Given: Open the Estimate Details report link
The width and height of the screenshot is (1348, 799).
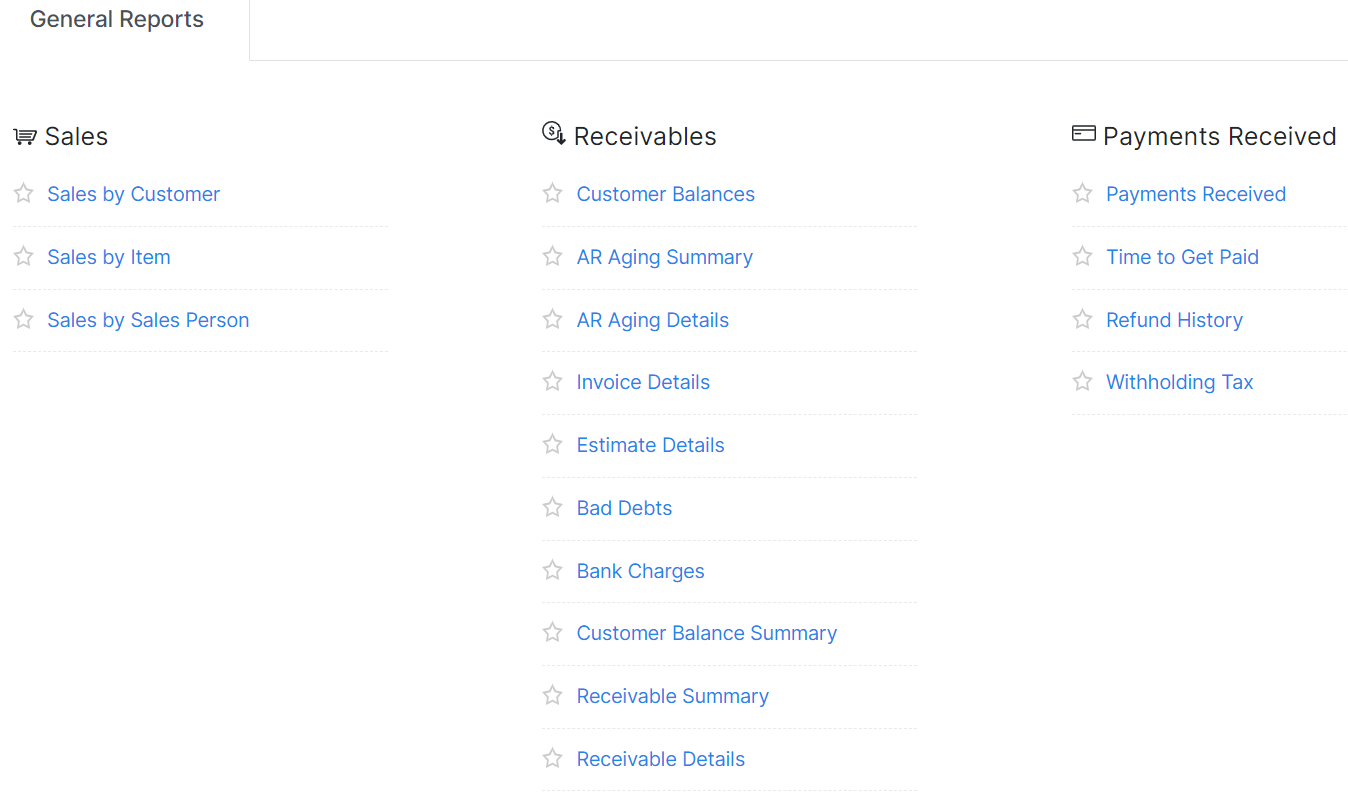Looking at the screenshot, I should (x=651, y=445).
